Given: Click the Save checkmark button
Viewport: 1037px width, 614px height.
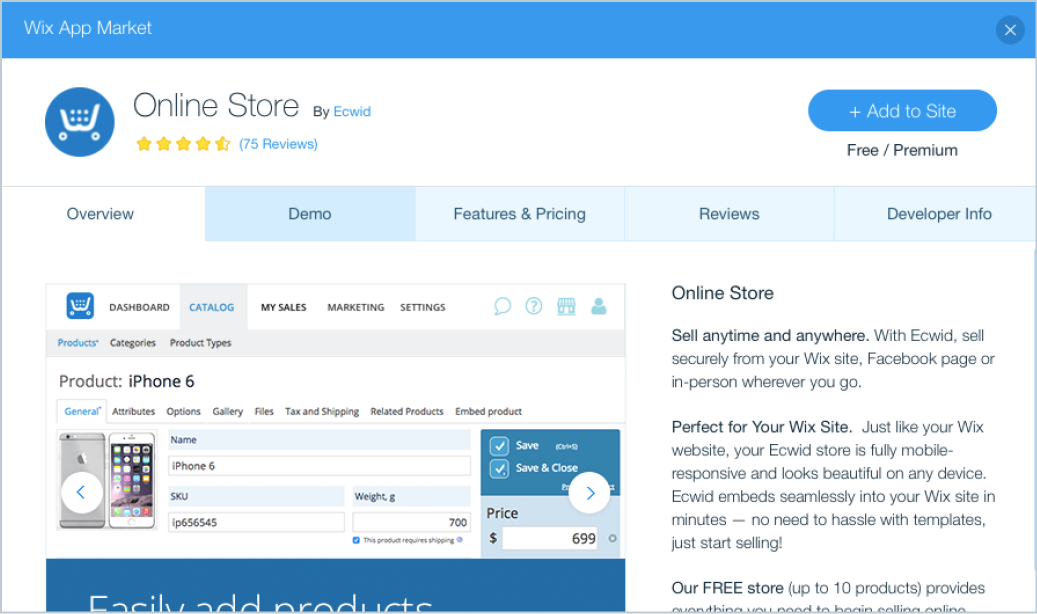Looking at the screenshot, I should (x=499, y=445).
